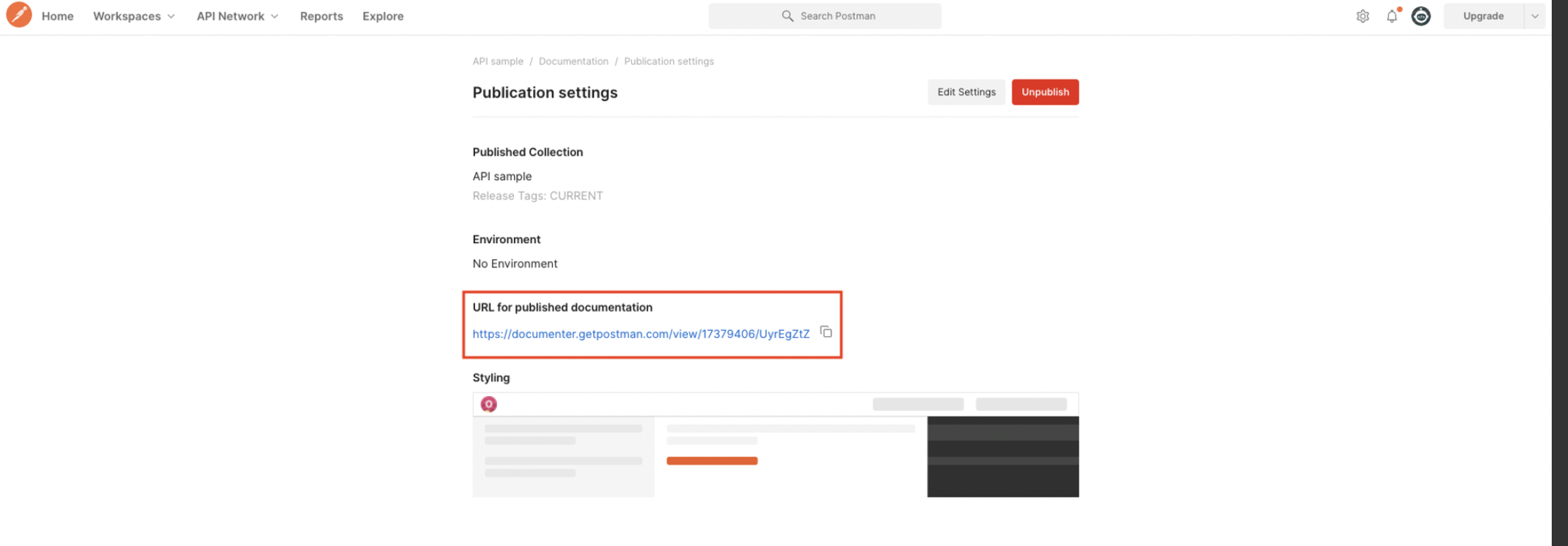Click 'URL for published documentation' label
The width and height of the screenshot is (1568, 546).
tap(562, 307)
